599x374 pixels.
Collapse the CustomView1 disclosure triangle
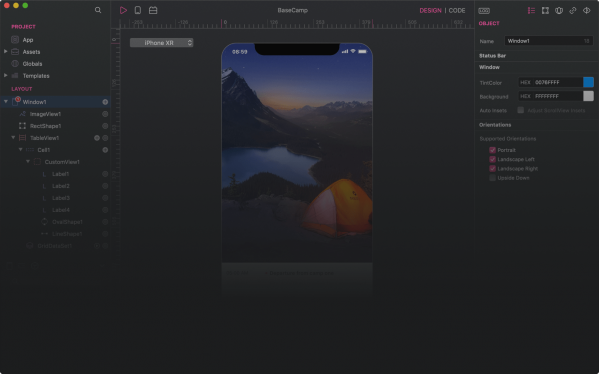pyautogui.click(x=28, y=162)
